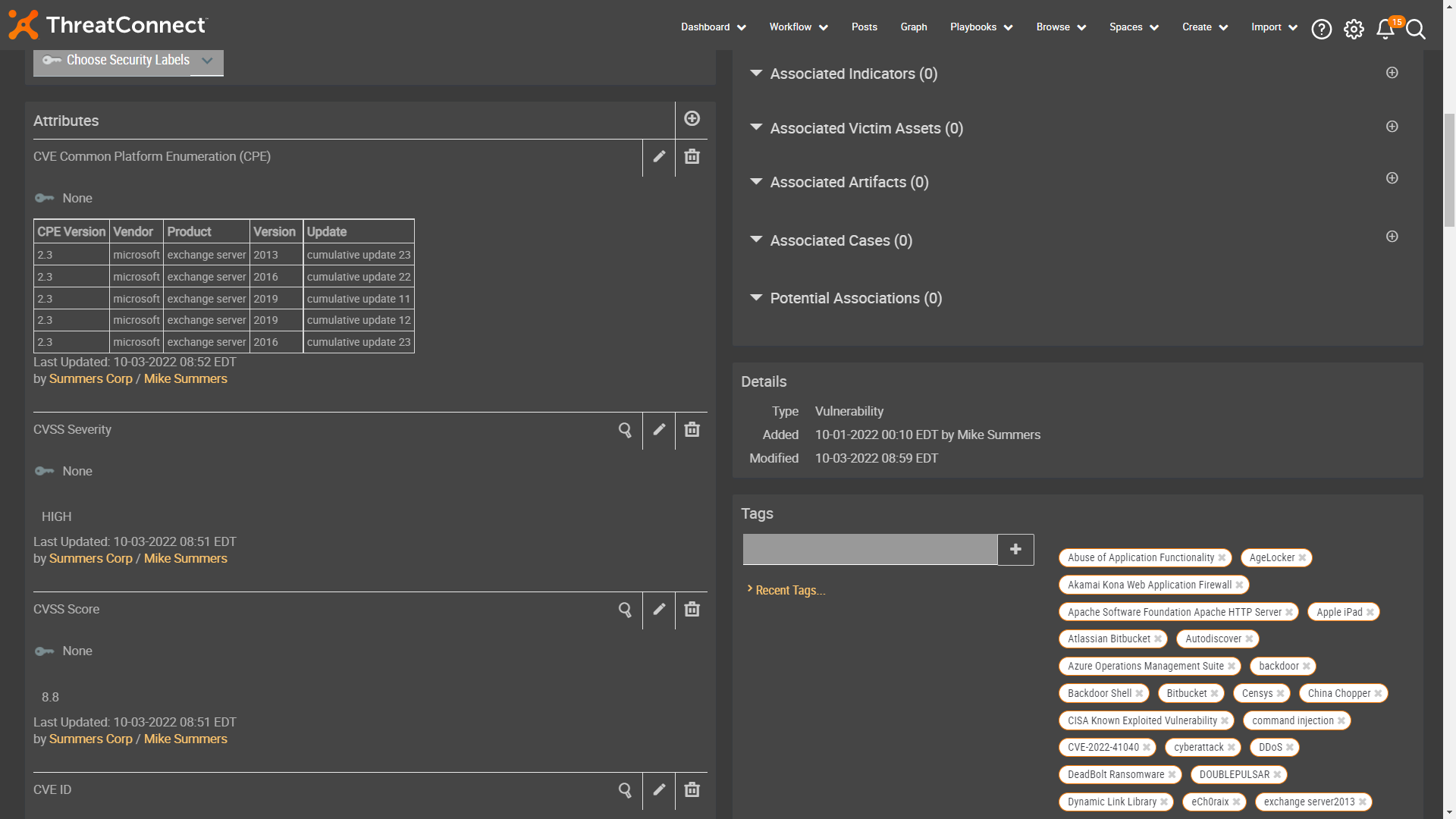Go to Posts page
Screen dimensions: 1456x819
pyautogui.click(x=864, y=27)
